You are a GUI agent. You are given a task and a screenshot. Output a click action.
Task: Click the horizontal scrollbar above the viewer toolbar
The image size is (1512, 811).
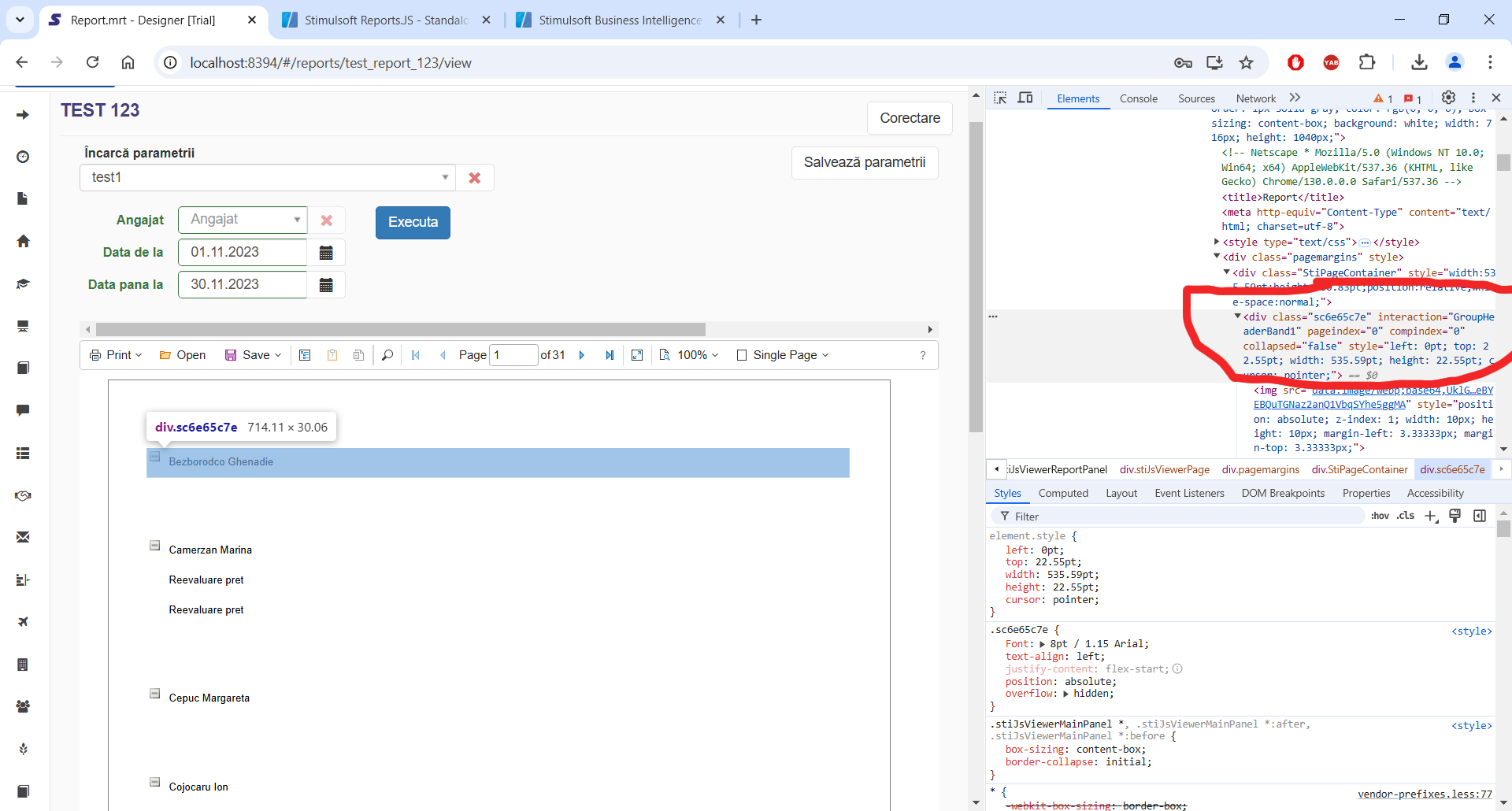tap(400, 330)
